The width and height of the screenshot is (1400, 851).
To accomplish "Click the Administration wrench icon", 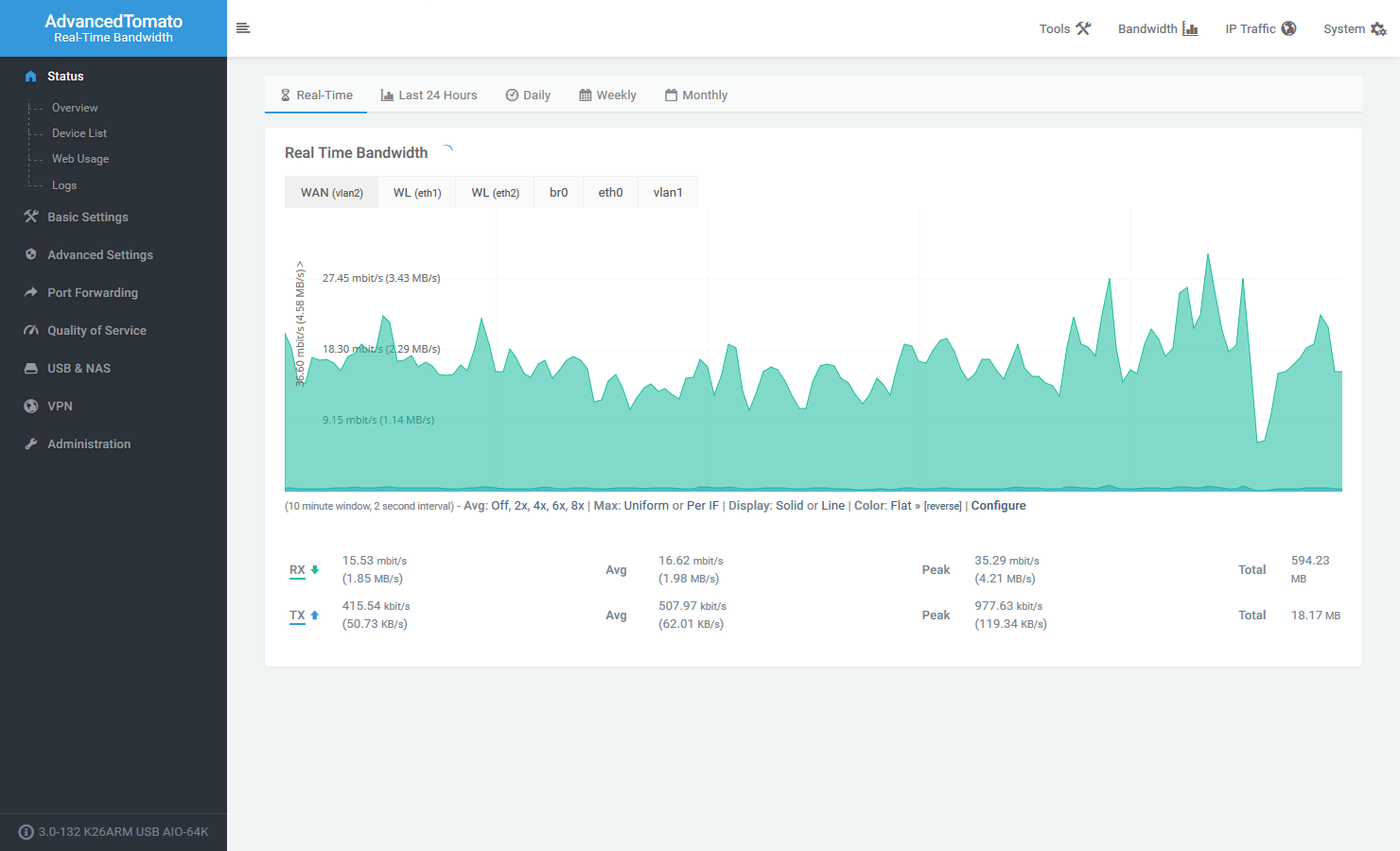I will (x=31, y=443).
